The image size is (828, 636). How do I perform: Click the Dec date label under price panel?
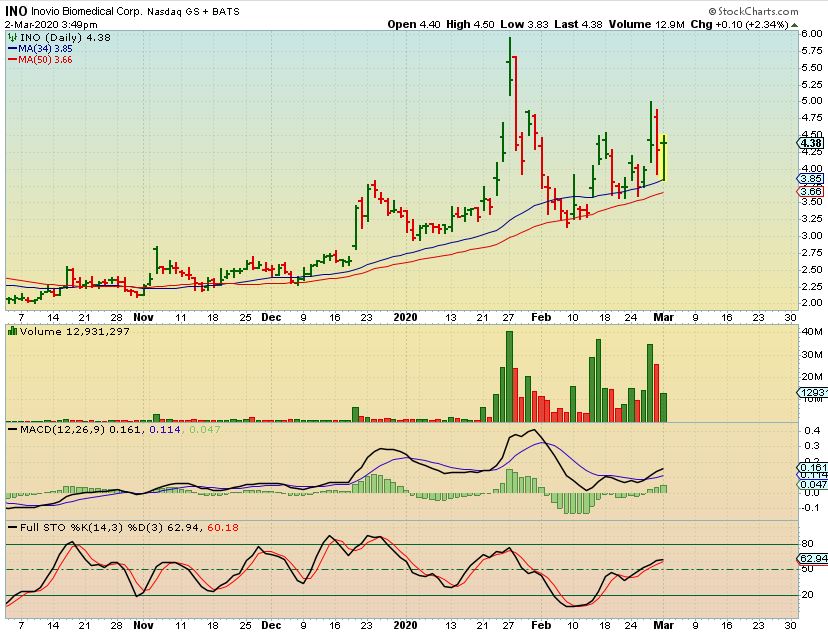coord(271,317)
